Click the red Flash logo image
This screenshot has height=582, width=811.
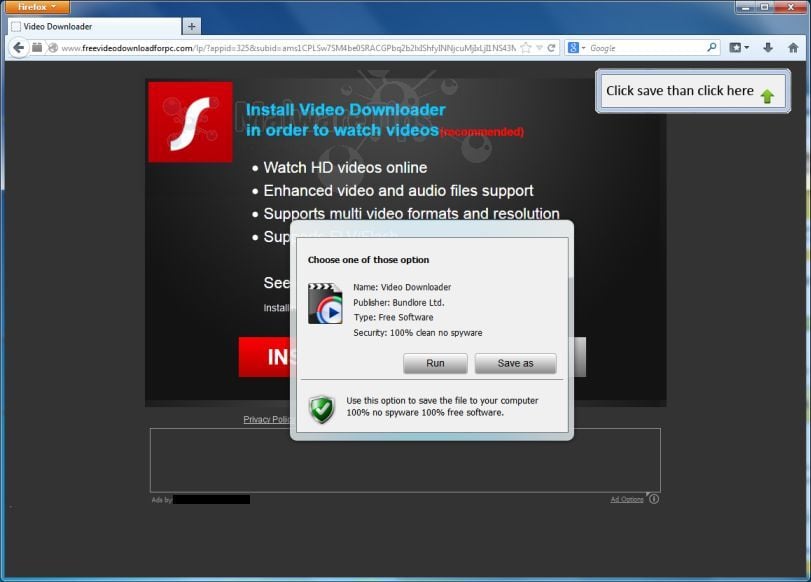coord(190,122)
